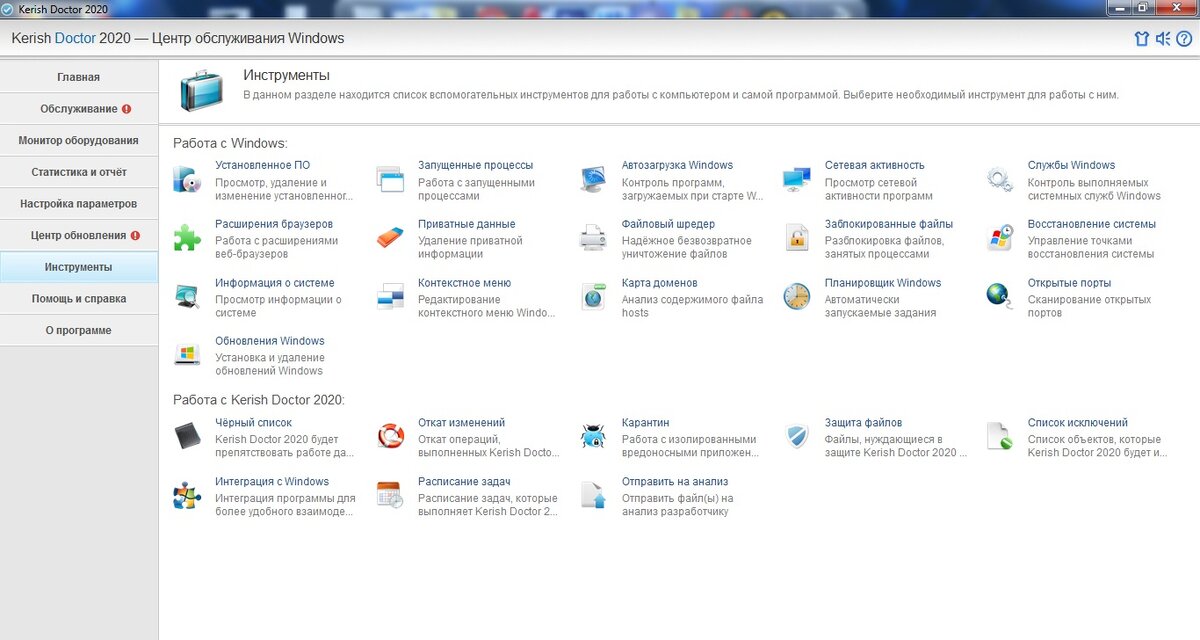Click the Контекстное меню icon
Screen dimensions: 1200x640
(390, 296)
